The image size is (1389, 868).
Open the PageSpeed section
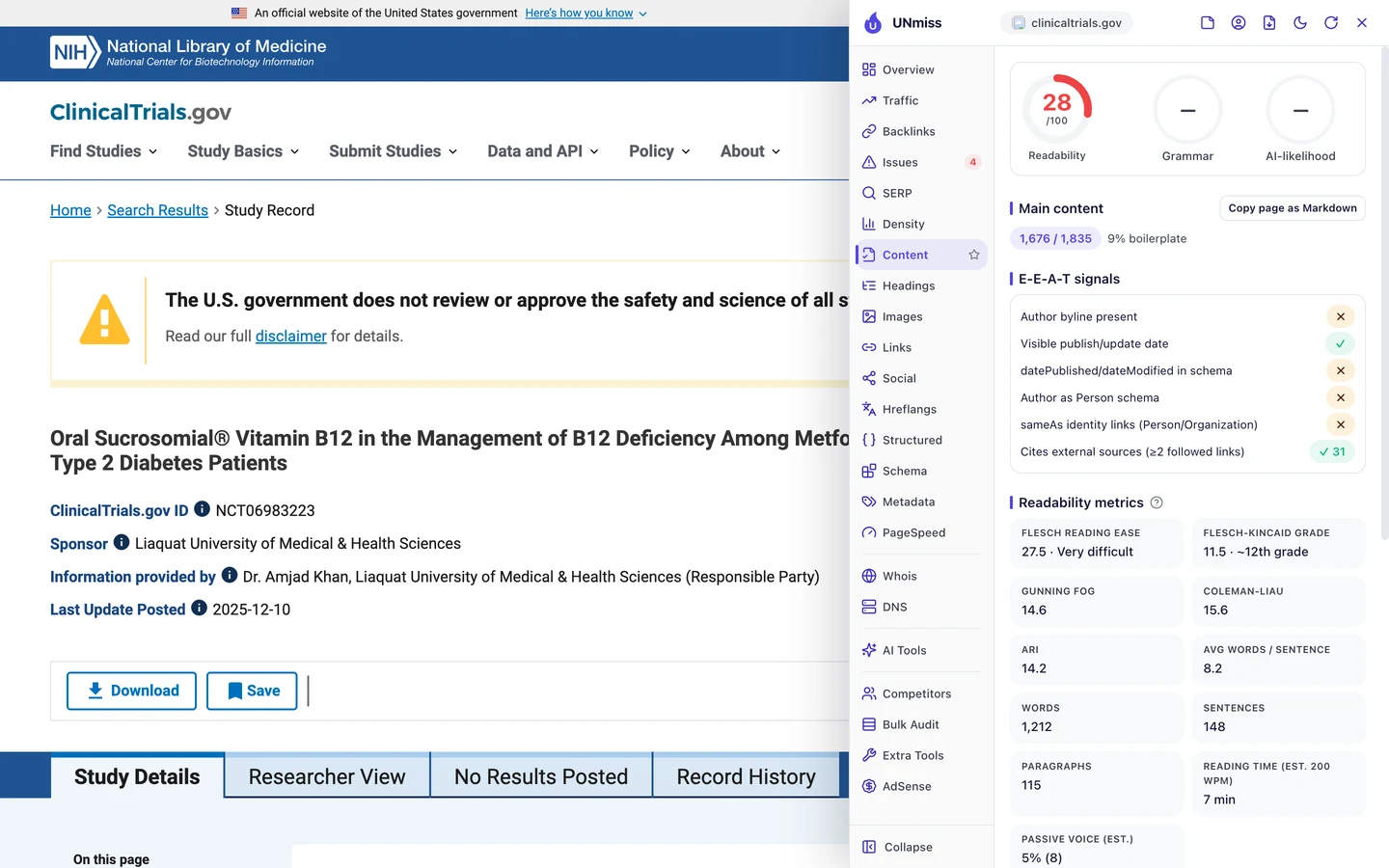(921, 532)
